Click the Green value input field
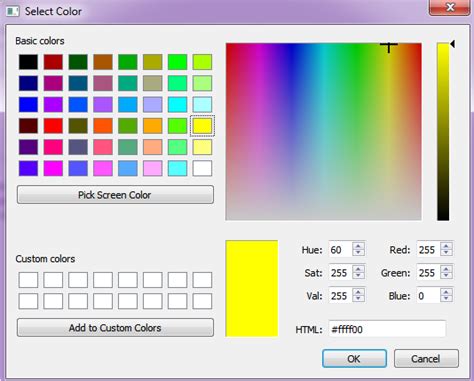This screenshot has width=474, height=381. click(x=428, y=273)
